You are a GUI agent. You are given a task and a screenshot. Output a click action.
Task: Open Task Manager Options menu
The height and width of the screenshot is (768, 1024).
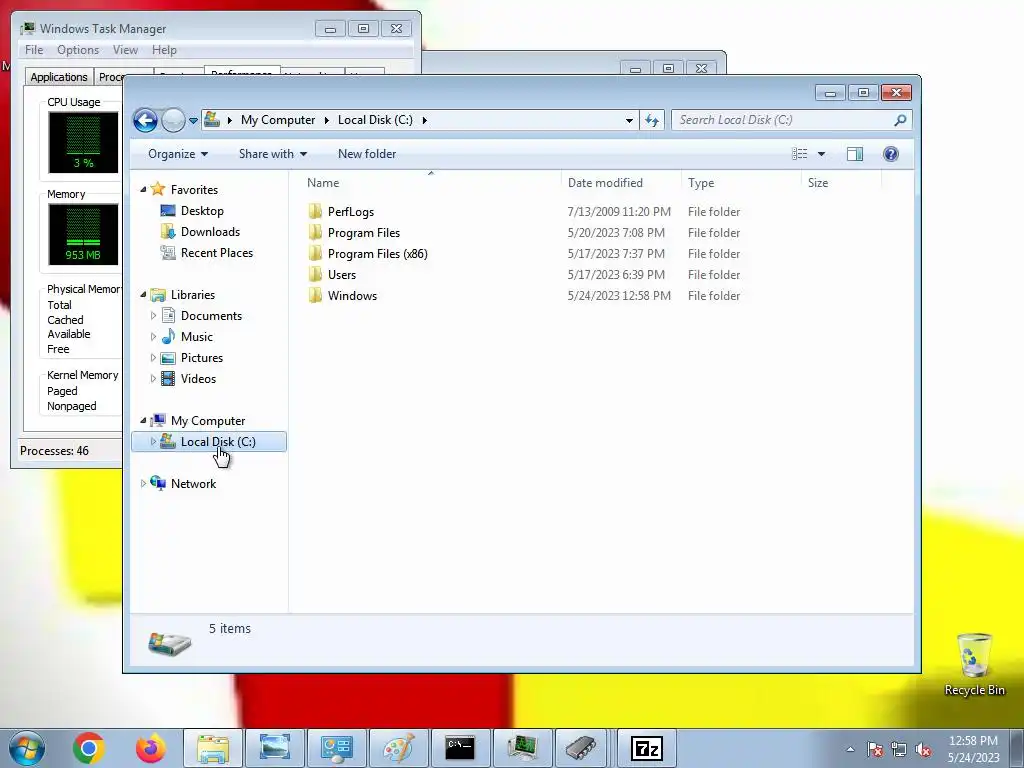click(x=78, y=50)
